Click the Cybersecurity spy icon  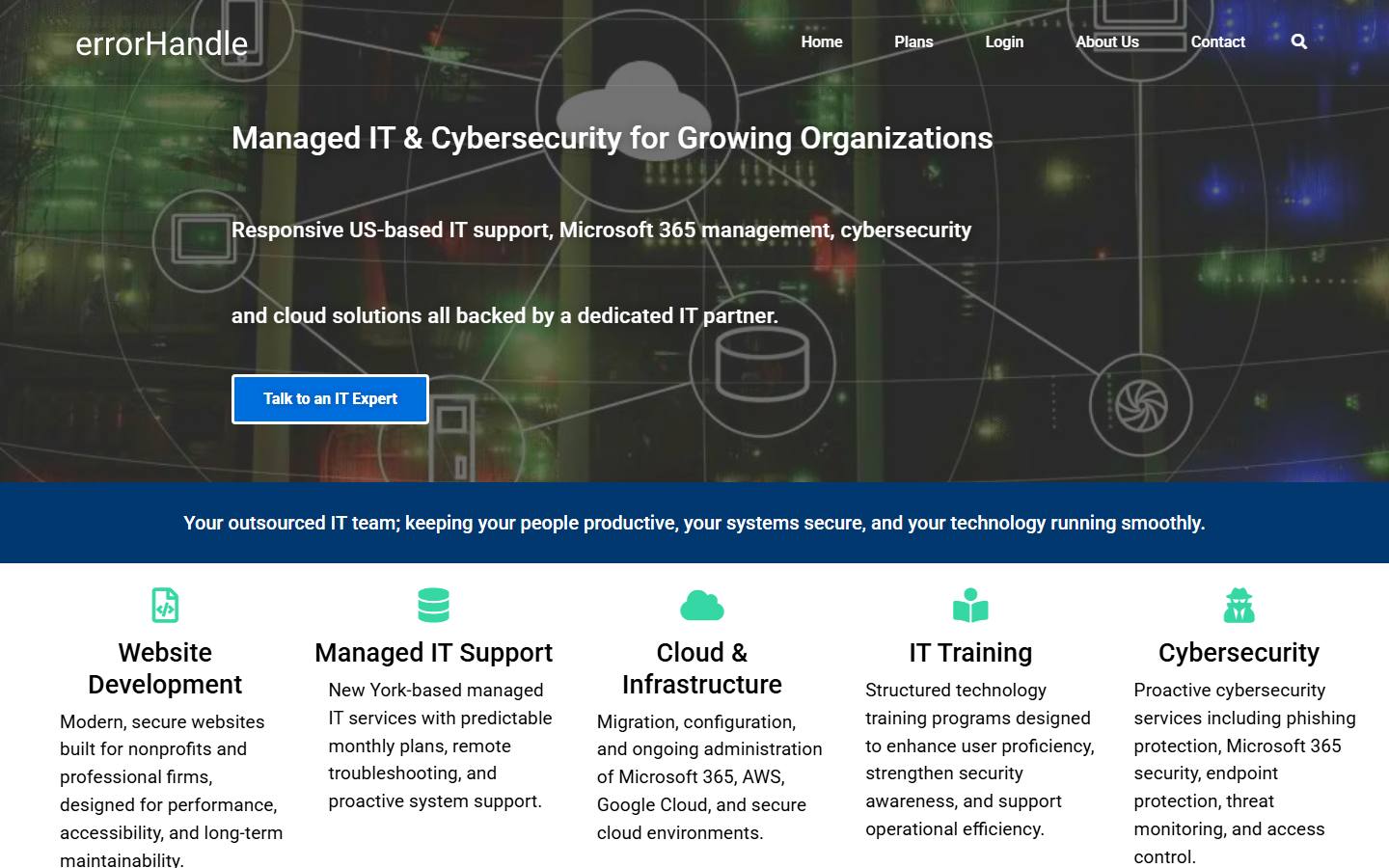[1239, 606]
